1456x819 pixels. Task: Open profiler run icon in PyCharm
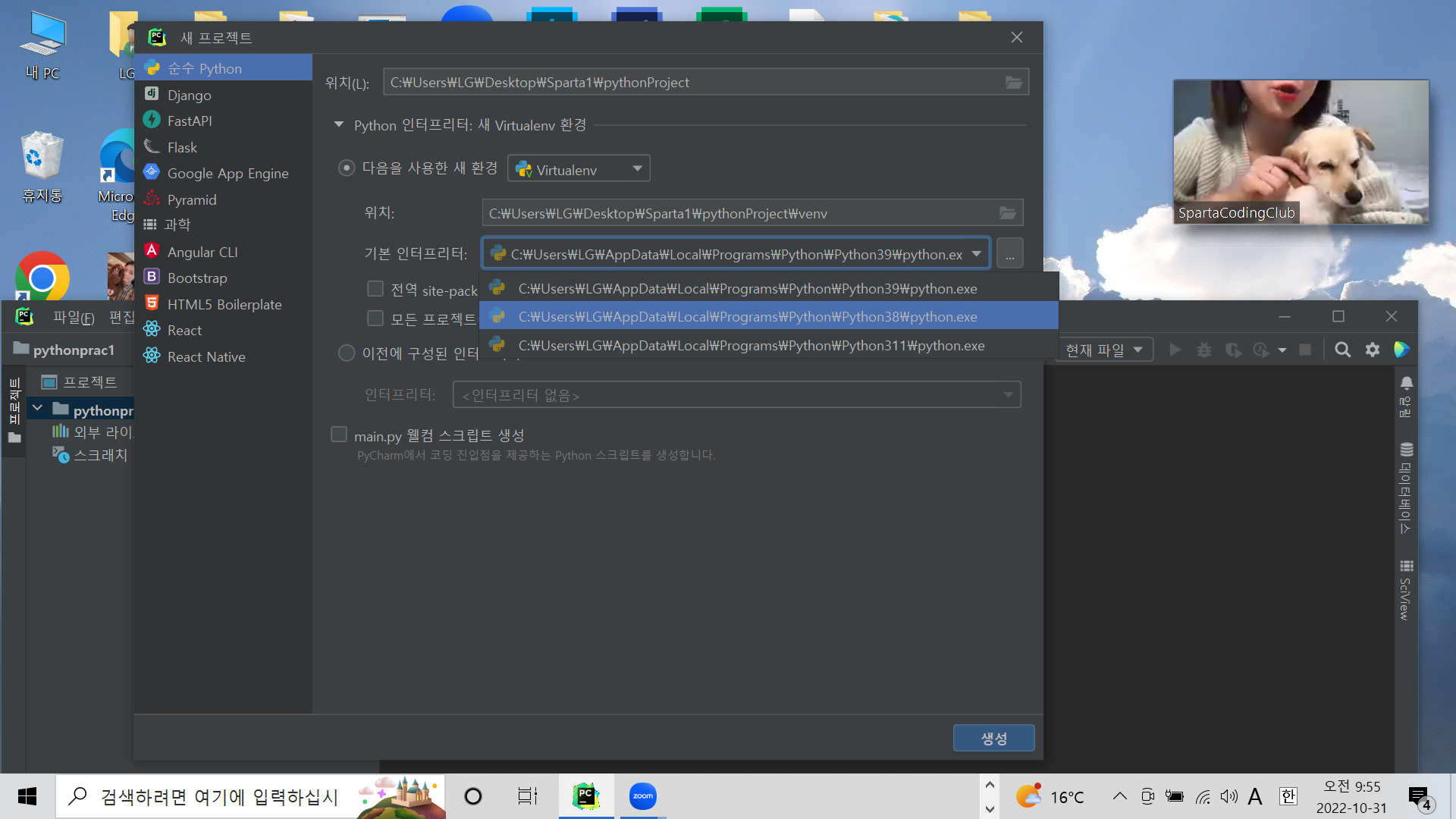[x=1261, y=350]
